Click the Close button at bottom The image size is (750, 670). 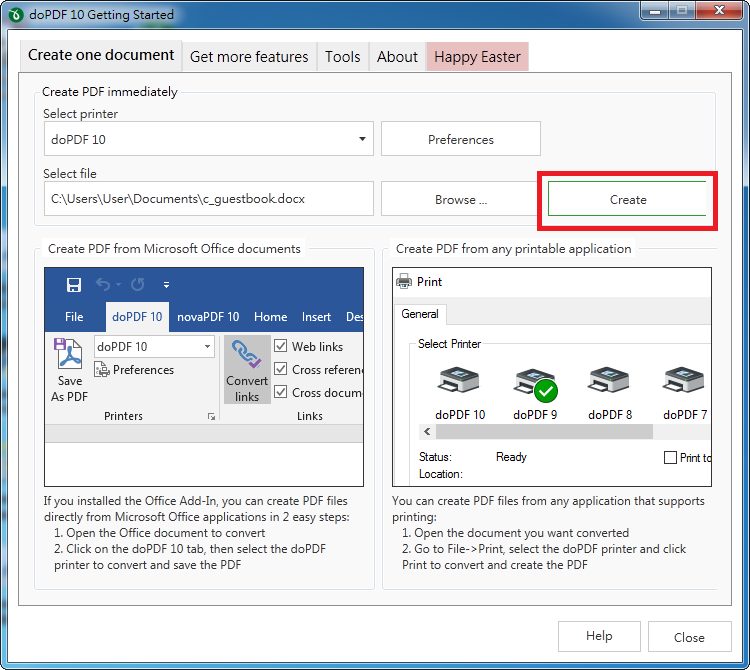(689, 637)
